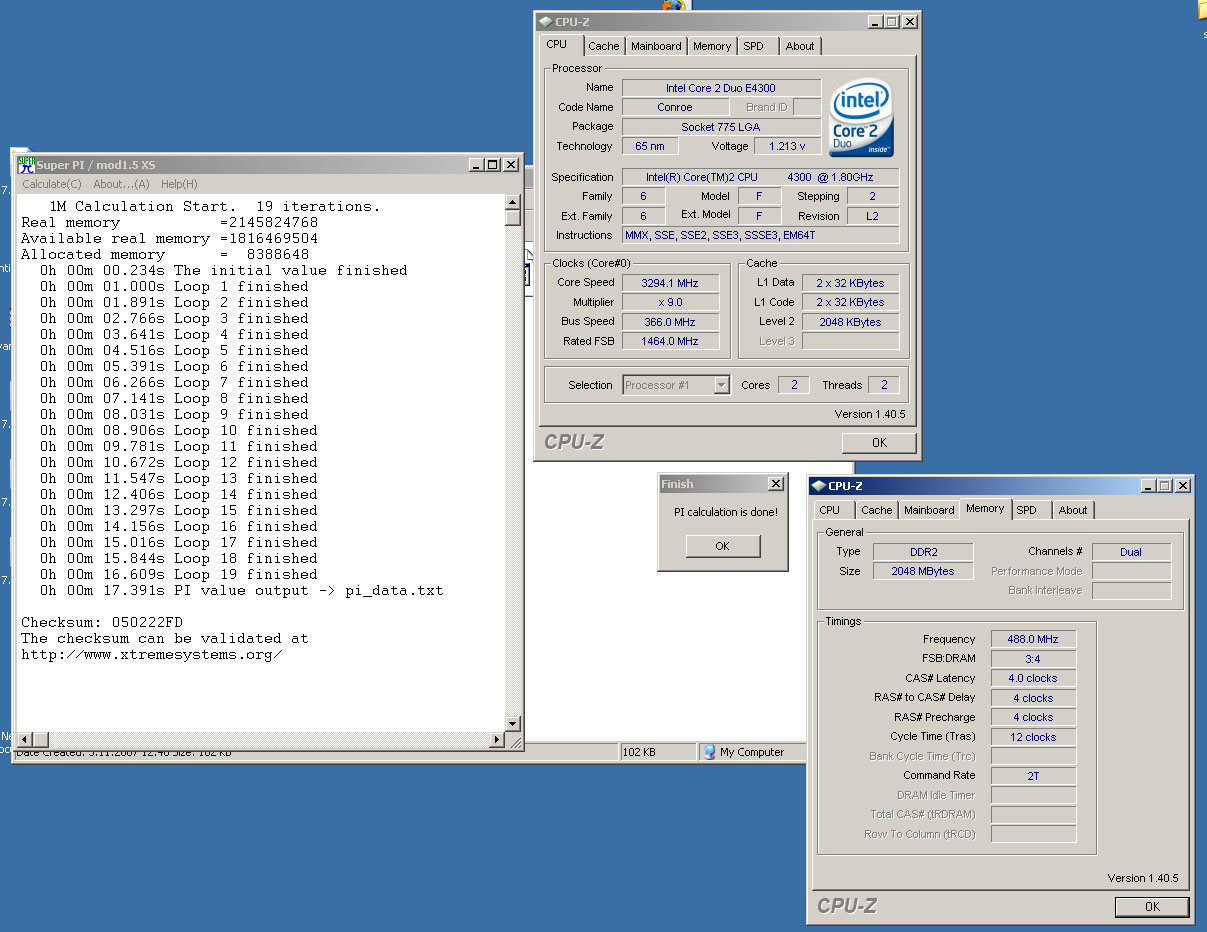The height and width of the screenshot is (932, 1207).
Task: Click the Revision L2 field
Action: click(x=872, y=216)
